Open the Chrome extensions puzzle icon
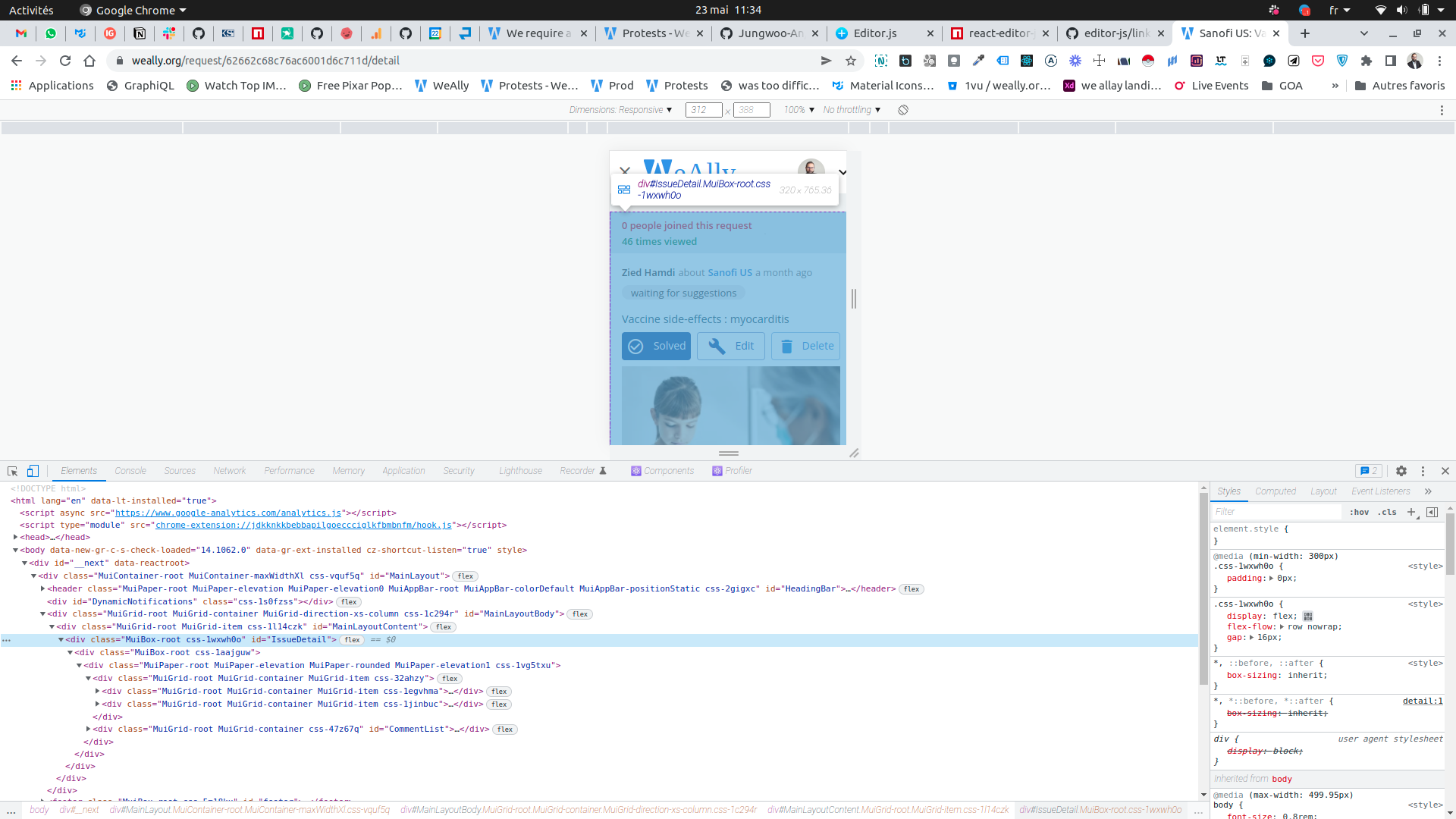 tap(1367, 61)
